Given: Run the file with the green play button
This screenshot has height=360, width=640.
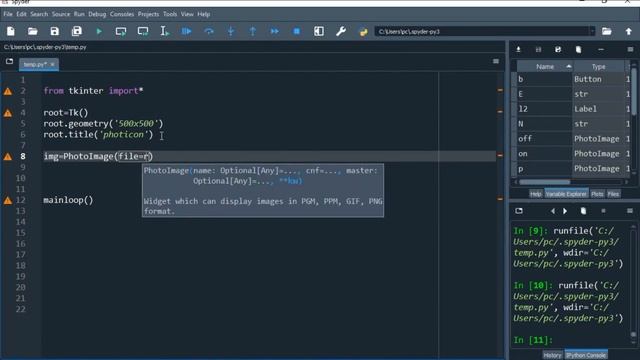Looking at the screenshot, I should (99, 31).
